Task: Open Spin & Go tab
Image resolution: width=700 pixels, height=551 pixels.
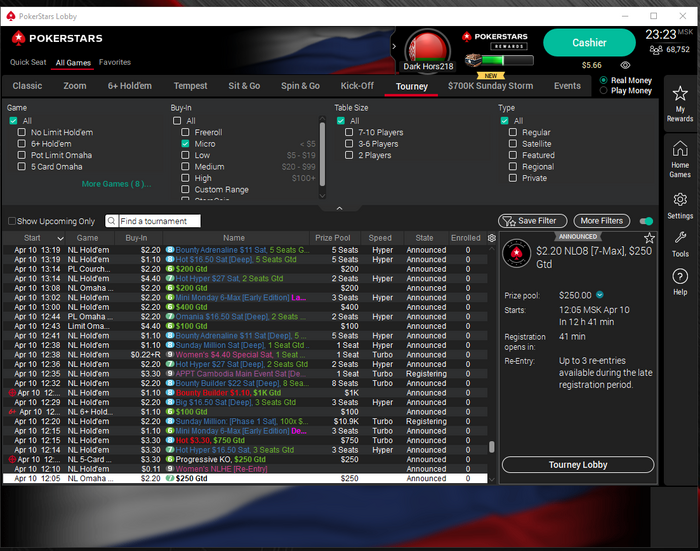Action: point(300,86)
